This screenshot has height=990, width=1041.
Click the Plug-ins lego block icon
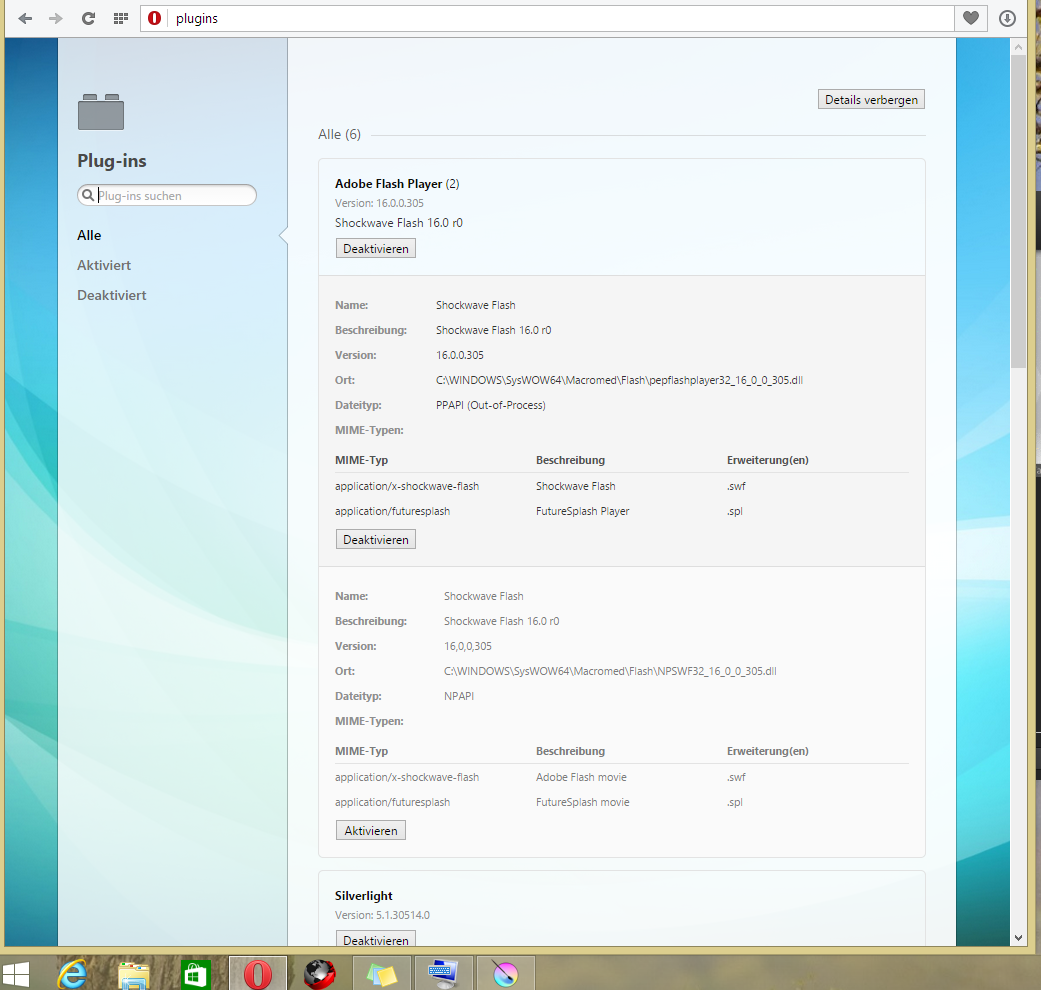(101, 112)
